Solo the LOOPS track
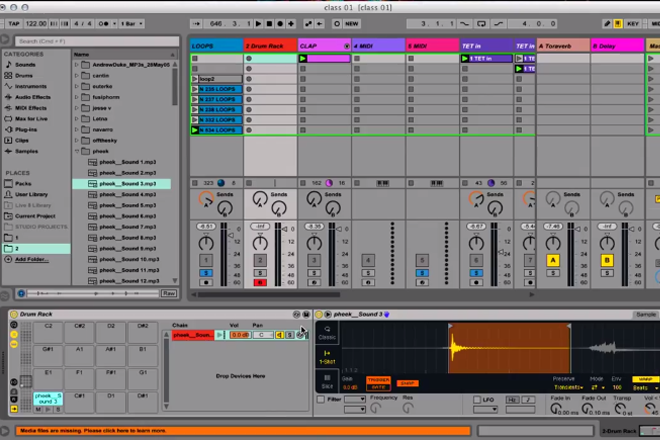The width and height of the screenshot is (660, 440). point(205,272)
